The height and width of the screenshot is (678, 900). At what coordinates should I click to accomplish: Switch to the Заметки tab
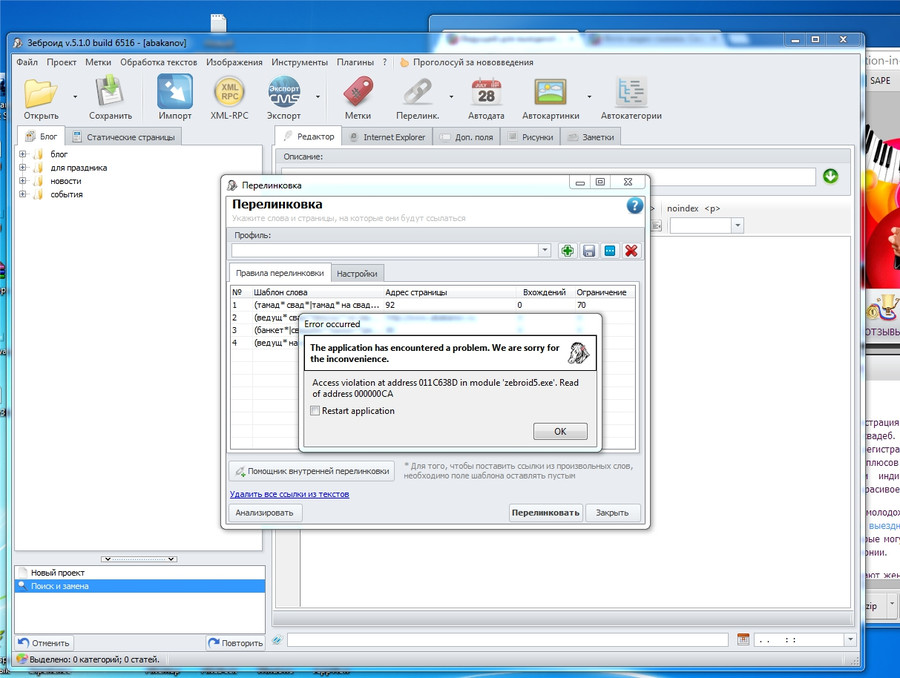(591, 137)
